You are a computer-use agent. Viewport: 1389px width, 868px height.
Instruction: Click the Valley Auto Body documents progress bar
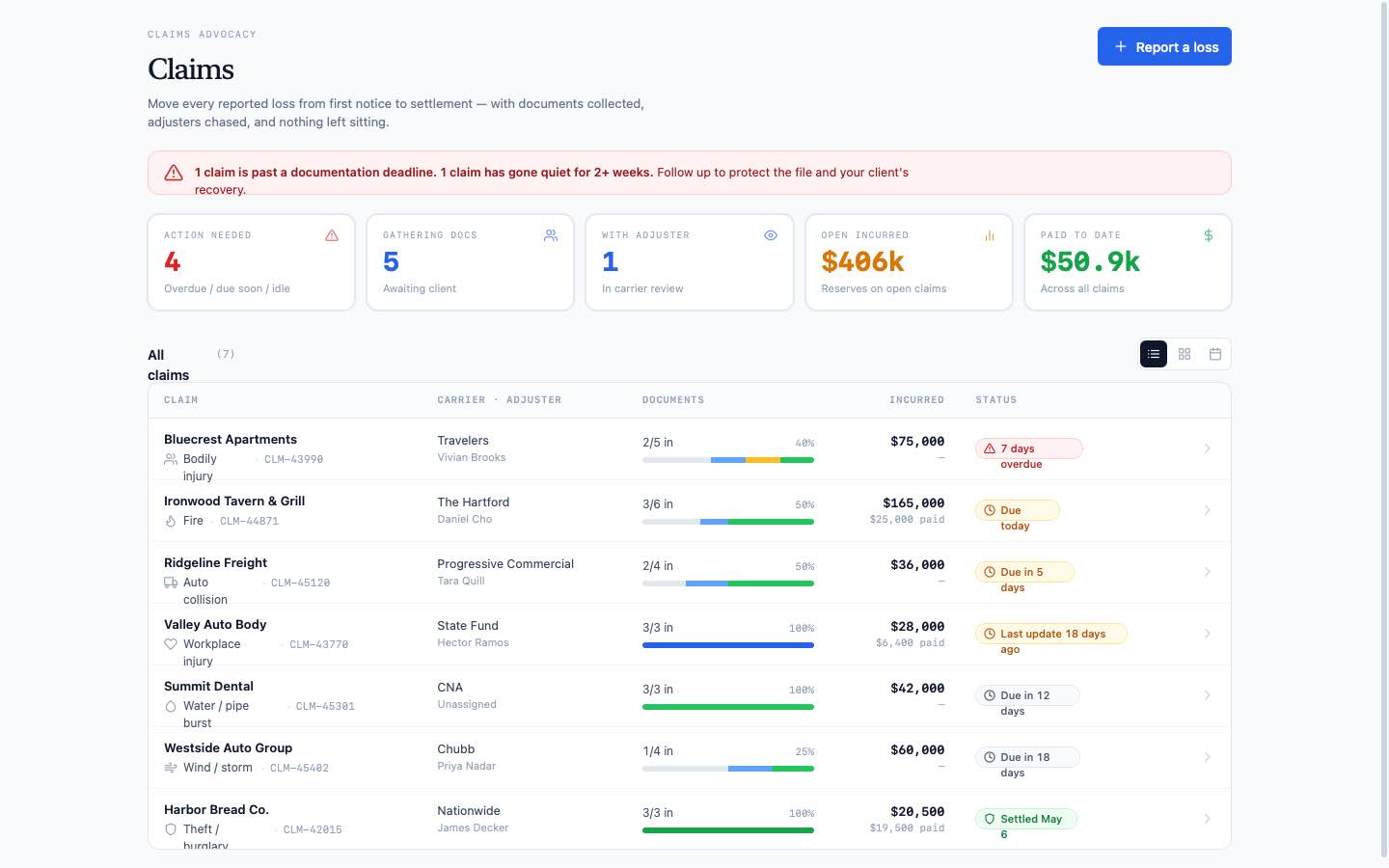(x=728, y=645)
